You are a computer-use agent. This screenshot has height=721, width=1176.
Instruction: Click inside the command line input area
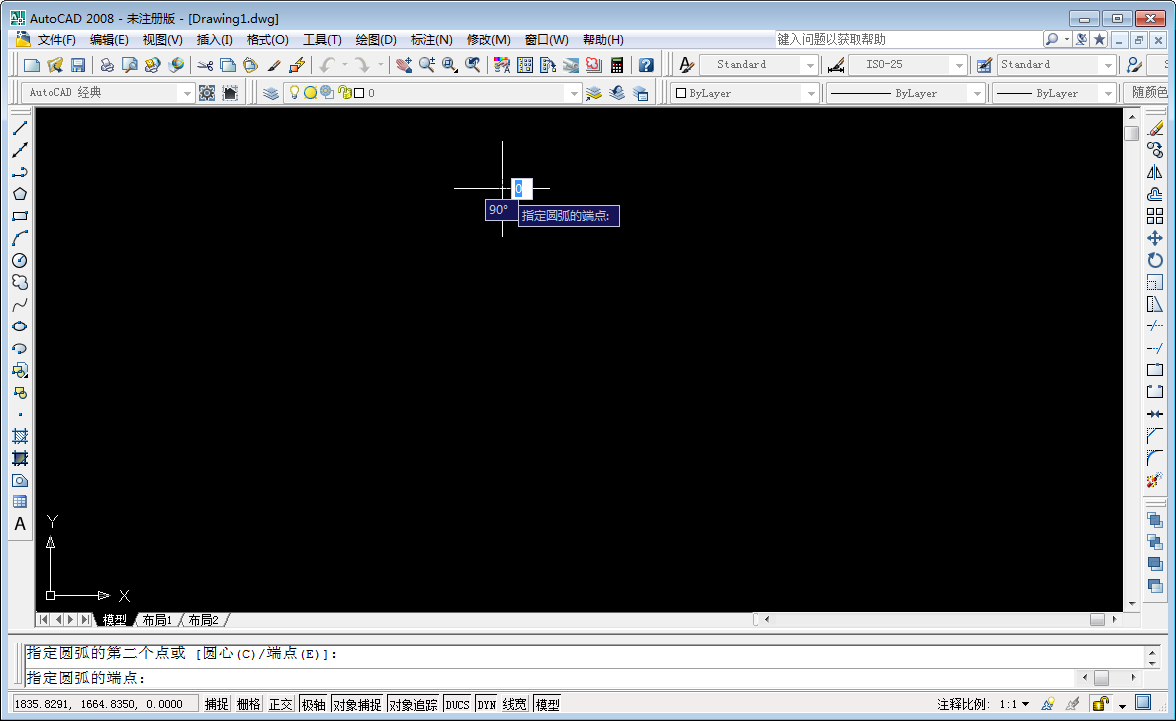pyautogui.click(x=400, y=676)
